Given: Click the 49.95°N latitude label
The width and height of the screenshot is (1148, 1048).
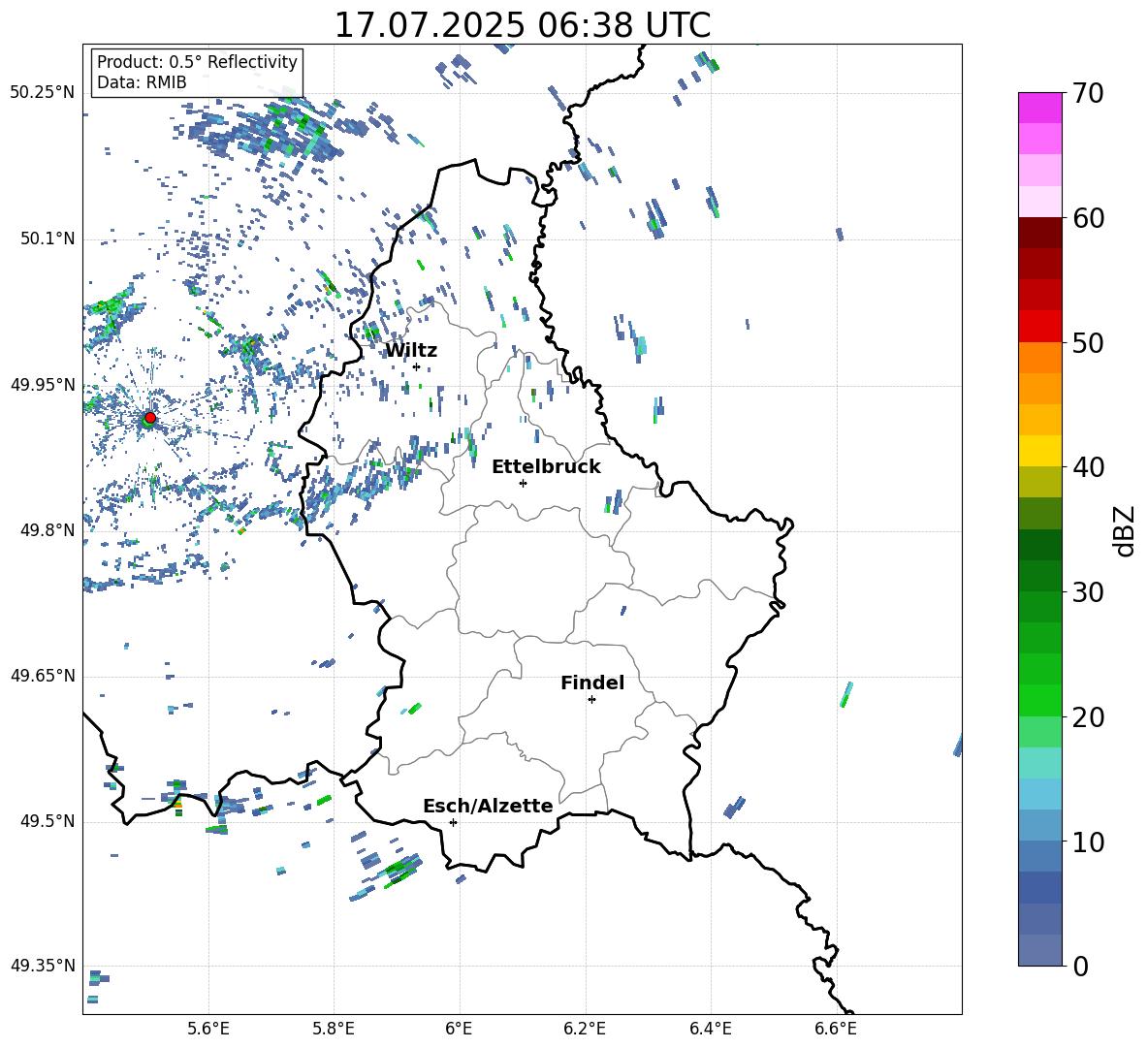Looking at the screenshot, I should tap(43, 384).
